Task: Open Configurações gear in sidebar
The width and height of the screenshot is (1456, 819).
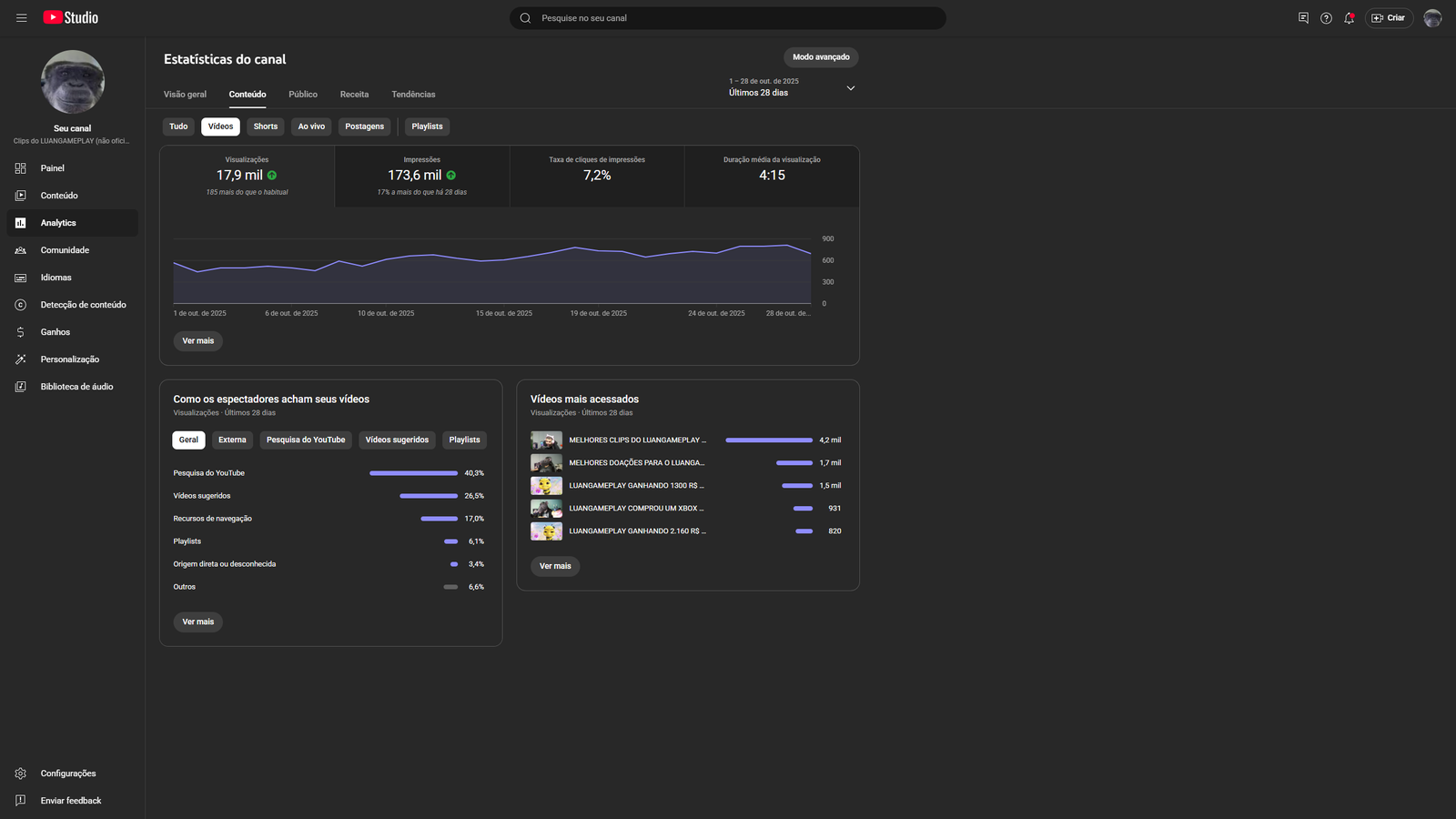Action: 21,773
